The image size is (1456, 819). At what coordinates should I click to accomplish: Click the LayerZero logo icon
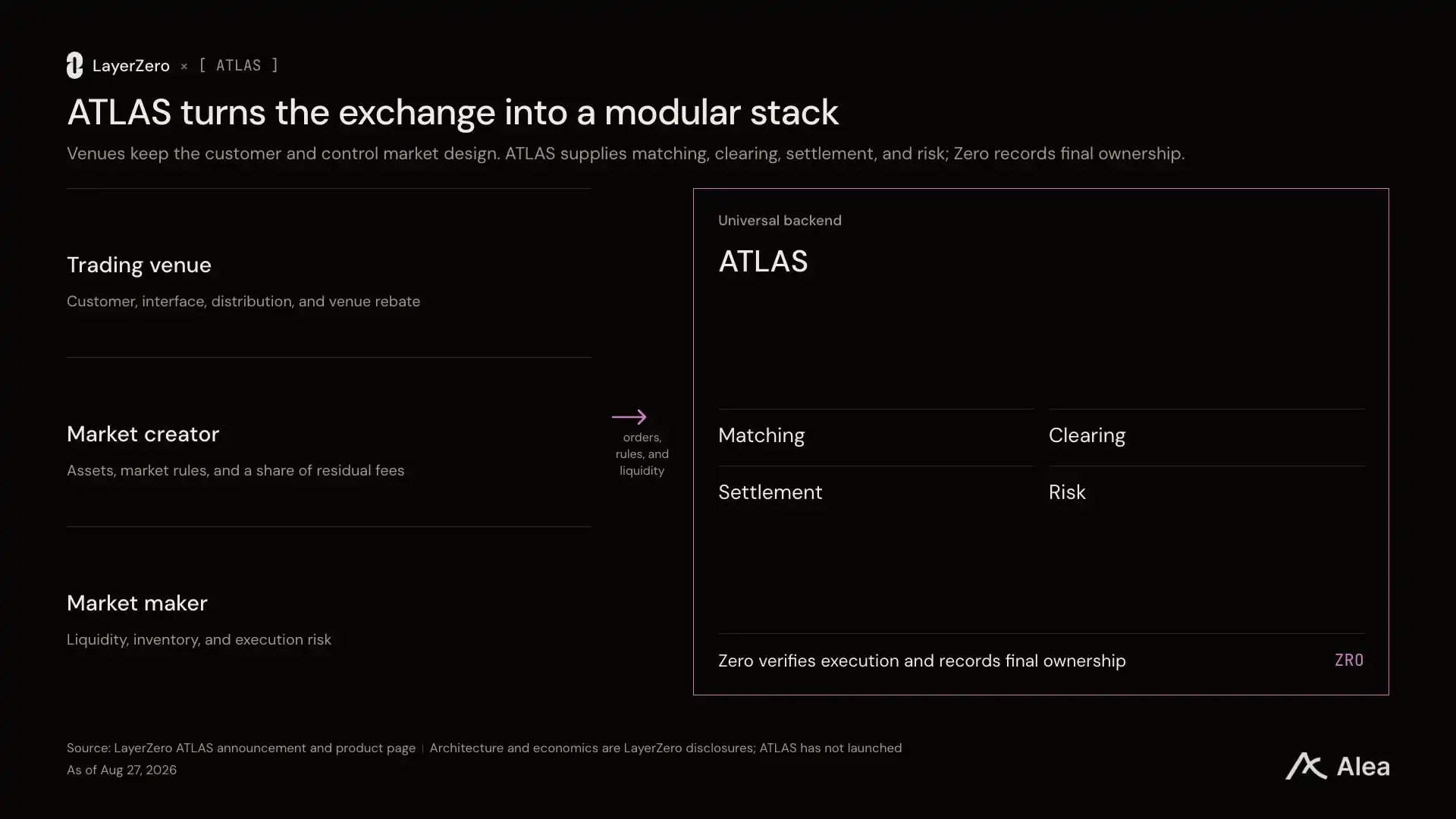click(x=74, y=65)
